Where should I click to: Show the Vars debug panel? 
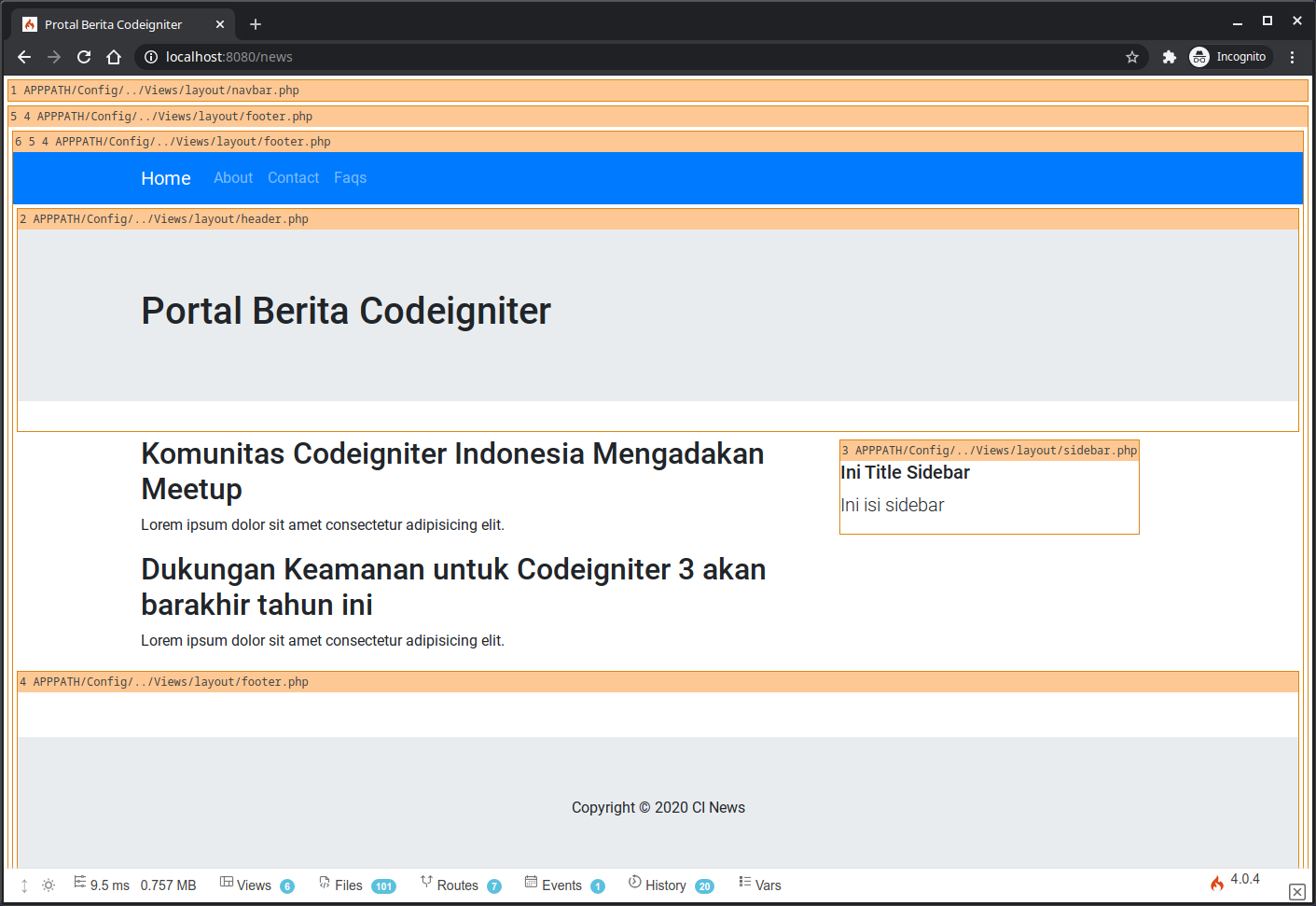[x=767, y=885]
